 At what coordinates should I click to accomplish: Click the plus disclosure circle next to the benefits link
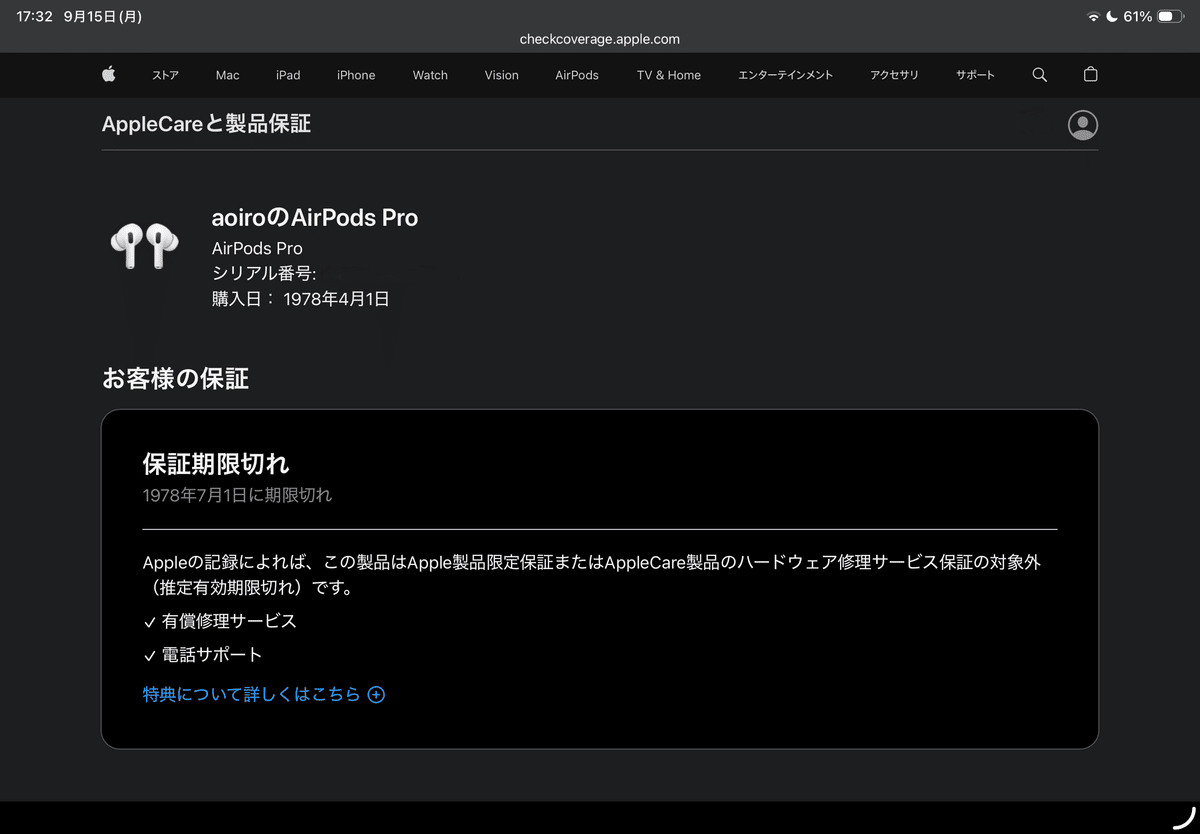(x=376, y=694)
